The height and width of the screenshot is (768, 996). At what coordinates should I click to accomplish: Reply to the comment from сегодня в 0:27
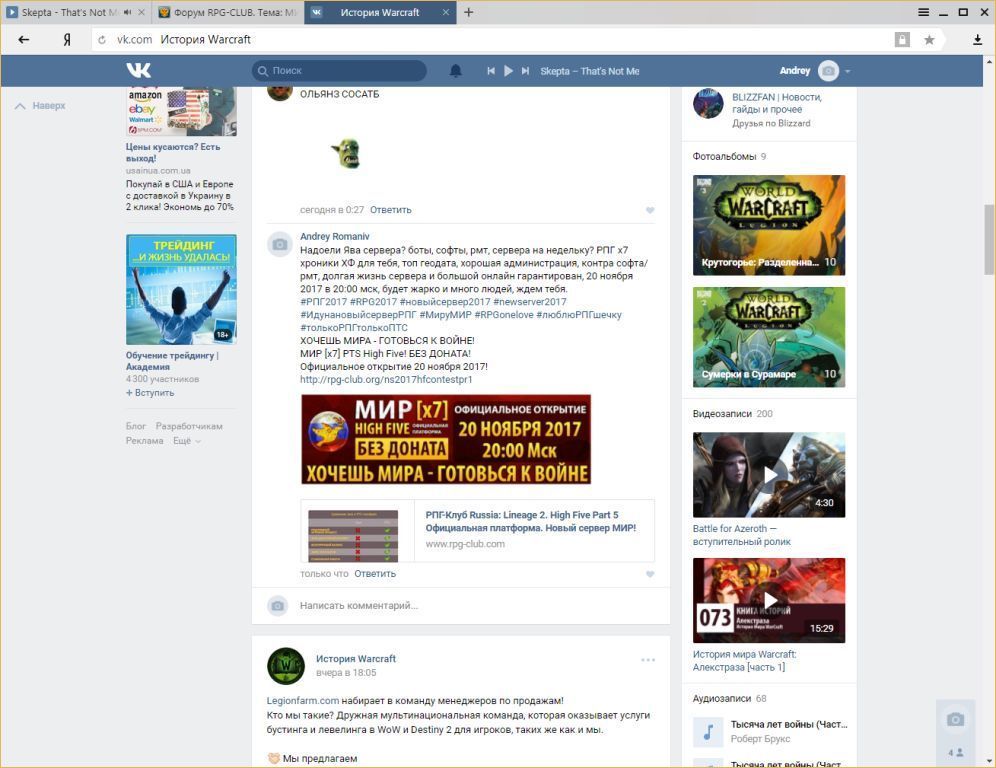pos(391,210)
